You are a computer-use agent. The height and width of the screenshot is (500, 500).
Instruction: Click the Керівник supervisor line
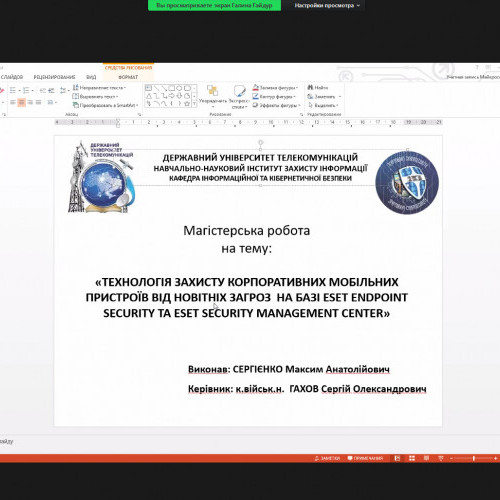[x=307, y=389]
